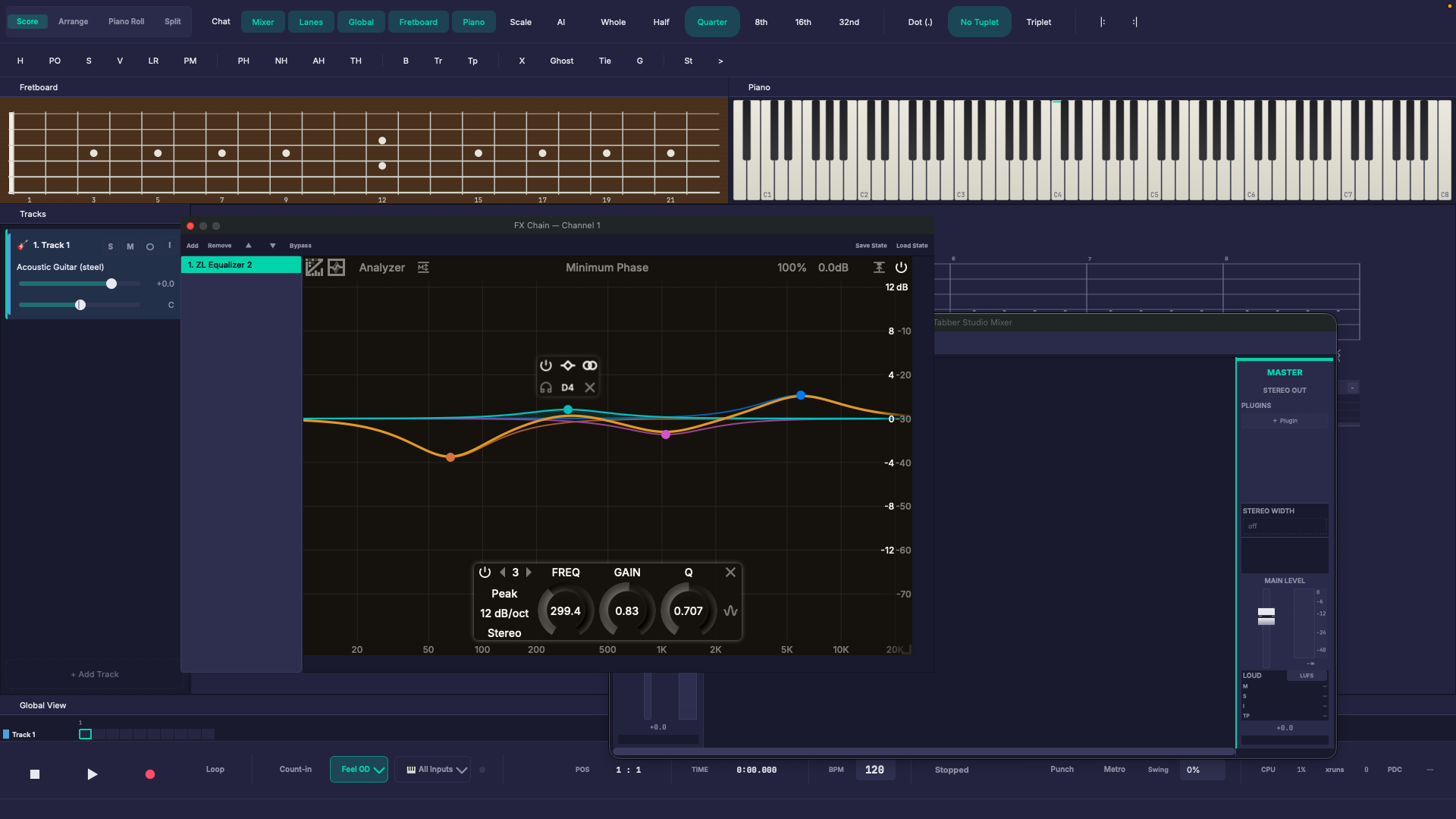
Task: Start playback with the play button
Action: 92,774
